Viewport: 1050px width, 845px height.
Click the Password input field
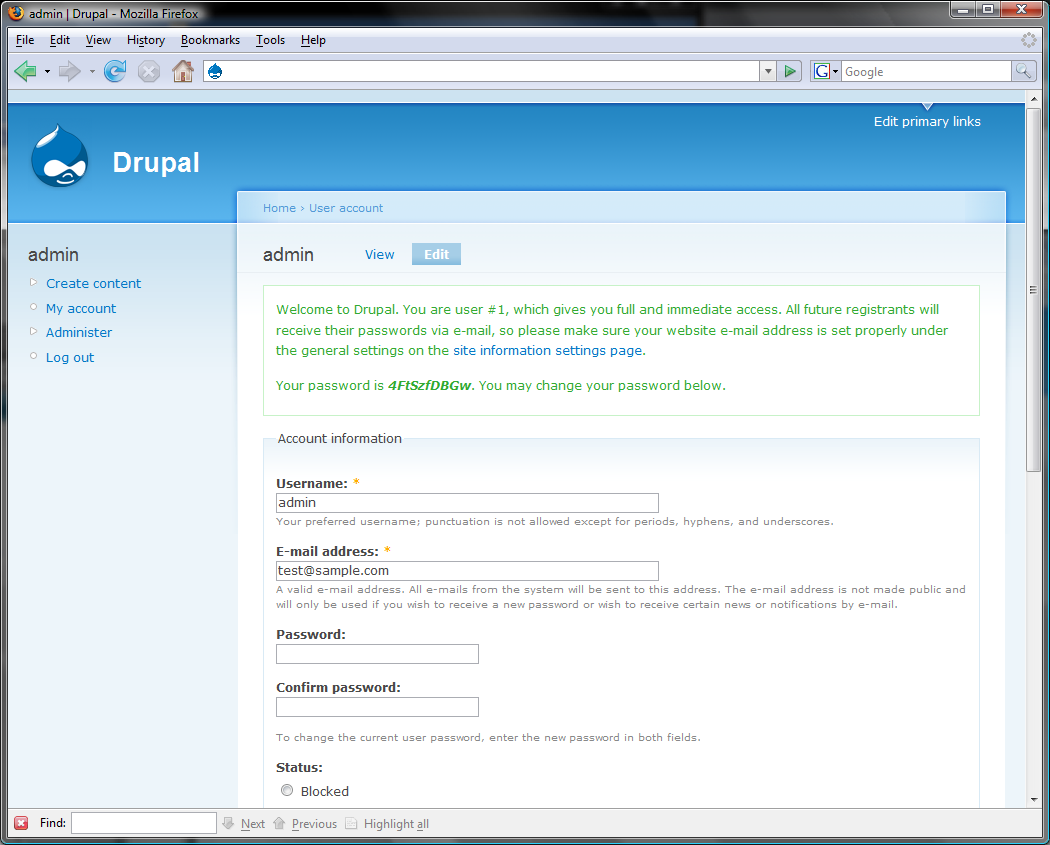tap(377, 654)
